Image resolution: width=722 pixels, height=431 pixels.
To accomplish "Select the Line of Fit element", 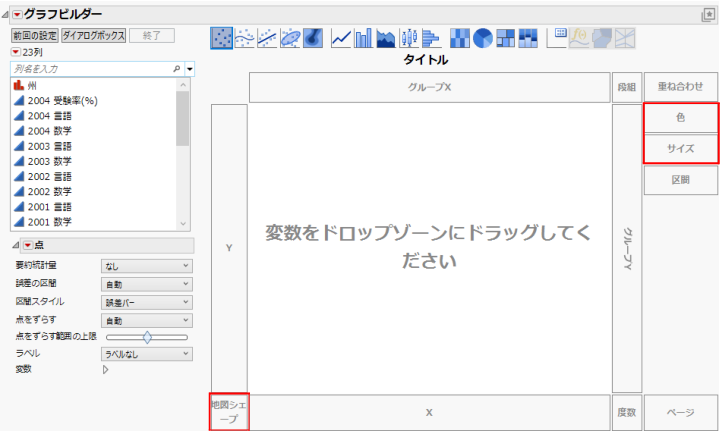I will (267, 38).
